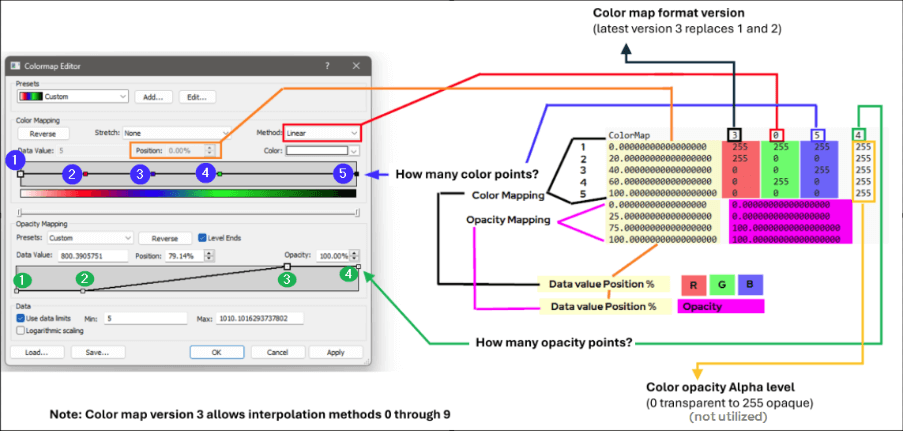Image resolution: width=903 pixels, height=431 pixels.
Task: Click the Colormap Editor title bar icon
Action: (15, 66)
